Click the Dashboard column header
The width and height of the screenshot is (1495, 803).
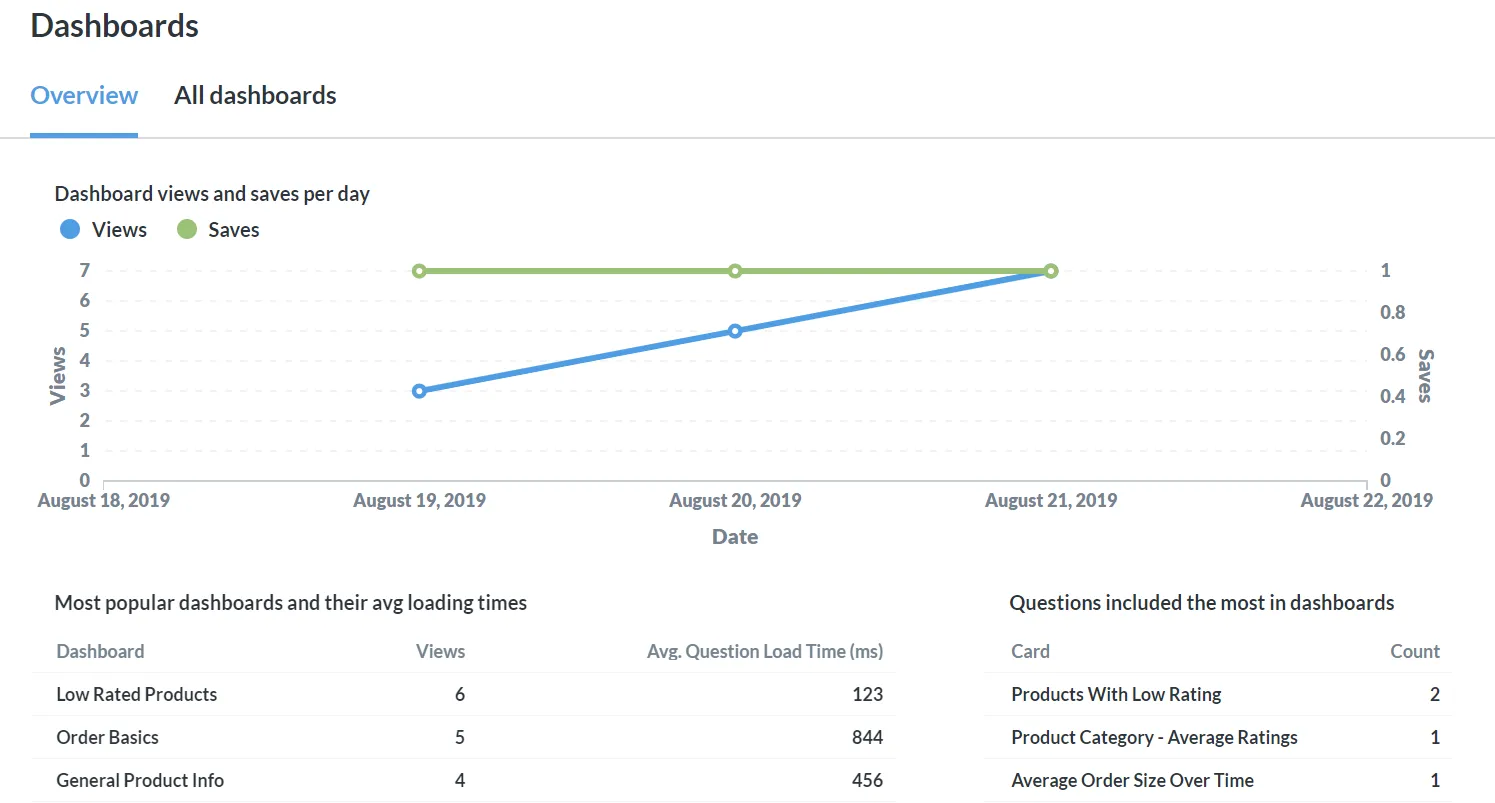(x=100, y=651)
